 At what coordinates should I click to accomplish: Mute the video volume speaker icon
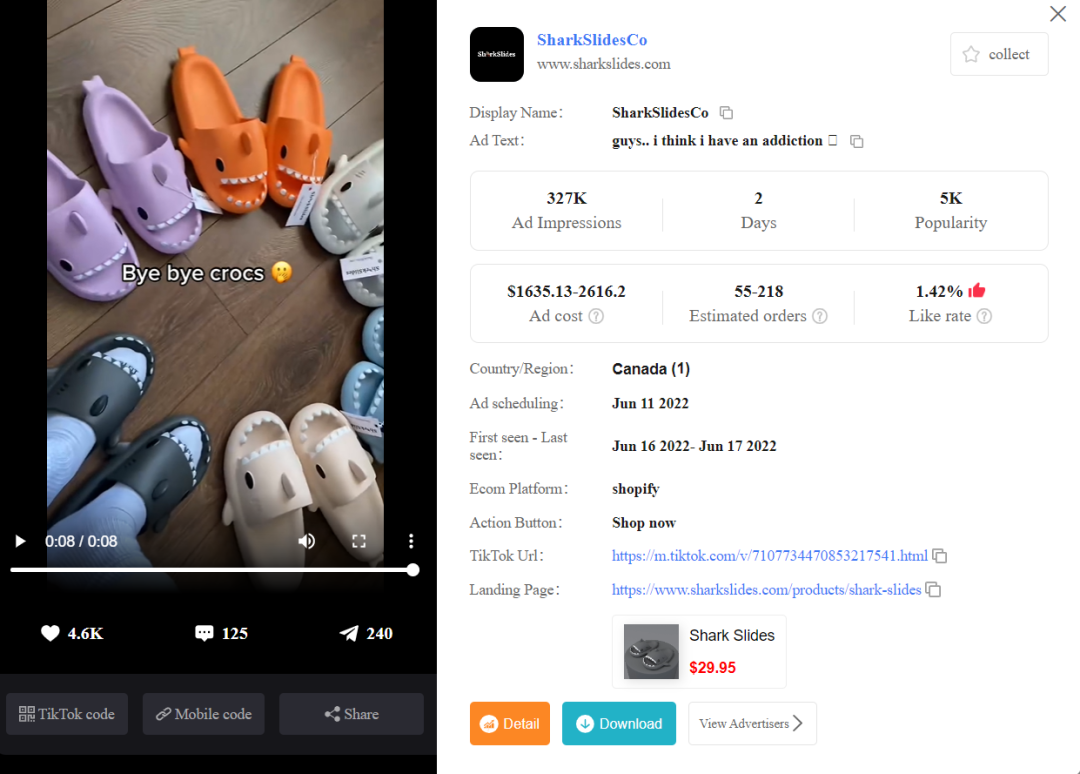307,541
